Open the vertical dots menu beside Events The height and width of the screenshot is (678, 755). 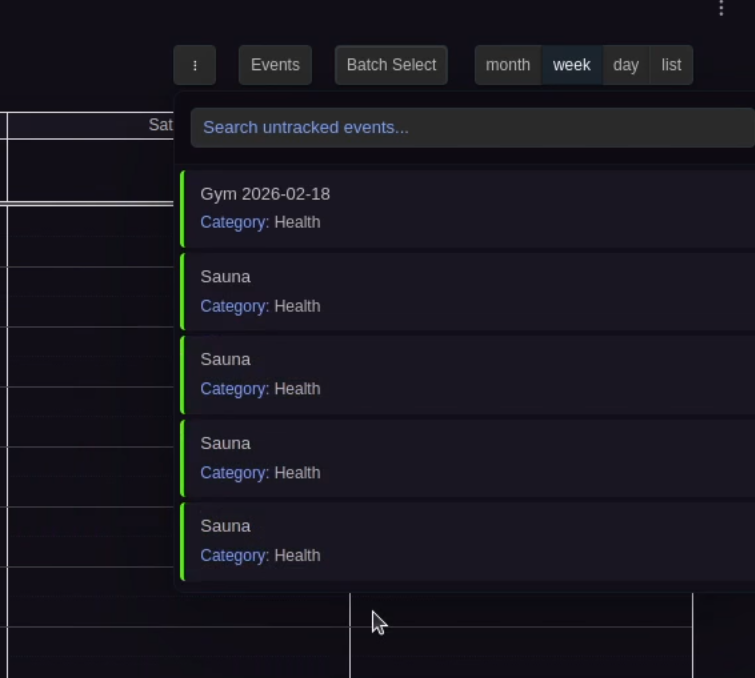click(x=195, y=65)
